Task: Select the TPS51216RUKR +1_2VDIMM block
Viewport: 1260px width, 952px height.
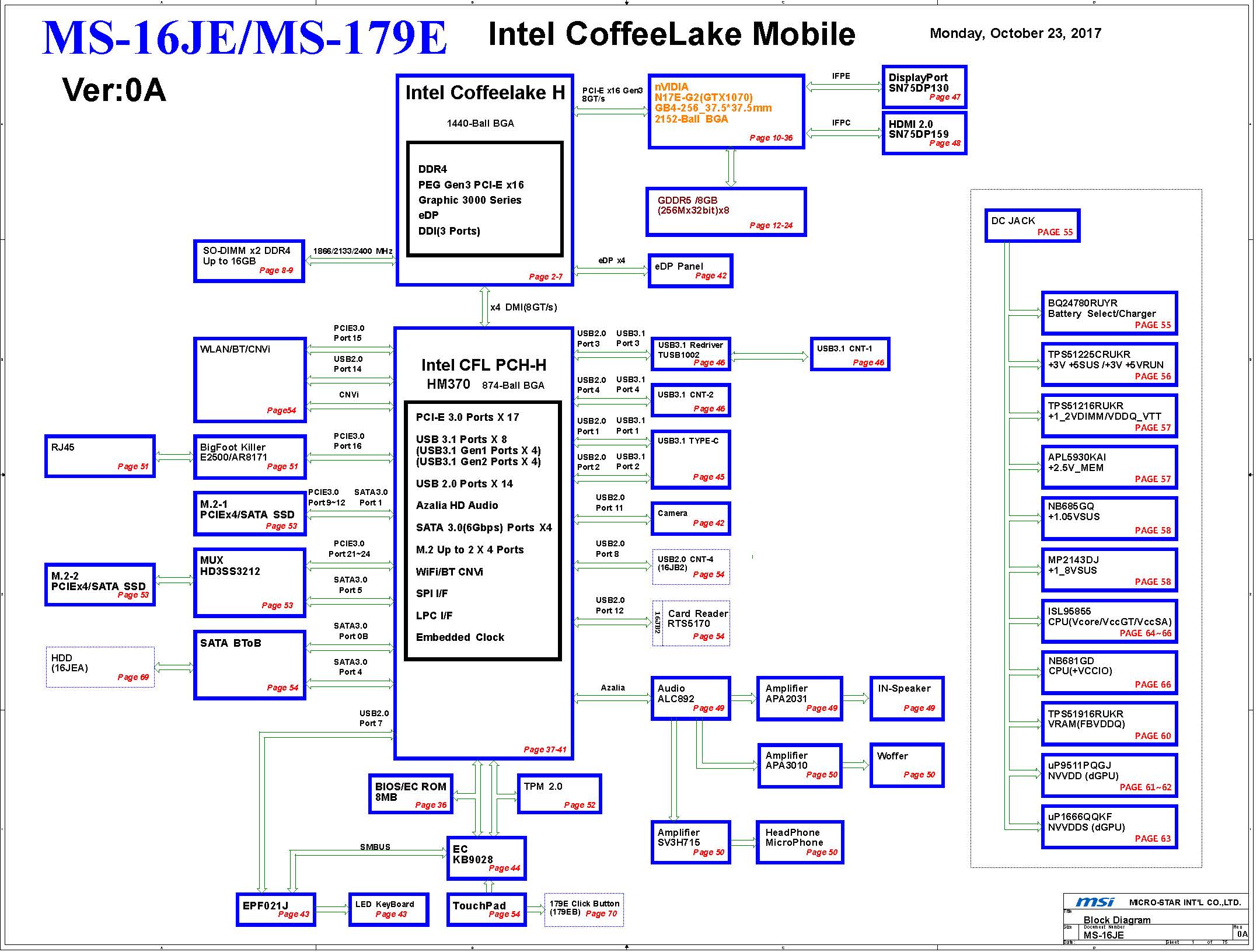Action: [1109, 416]
